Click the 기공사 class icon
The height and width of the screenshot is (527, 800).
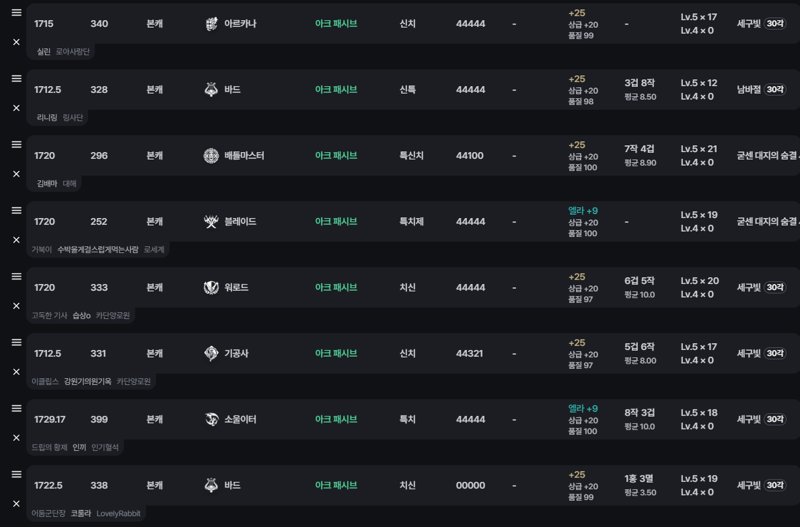coord(211,353)
